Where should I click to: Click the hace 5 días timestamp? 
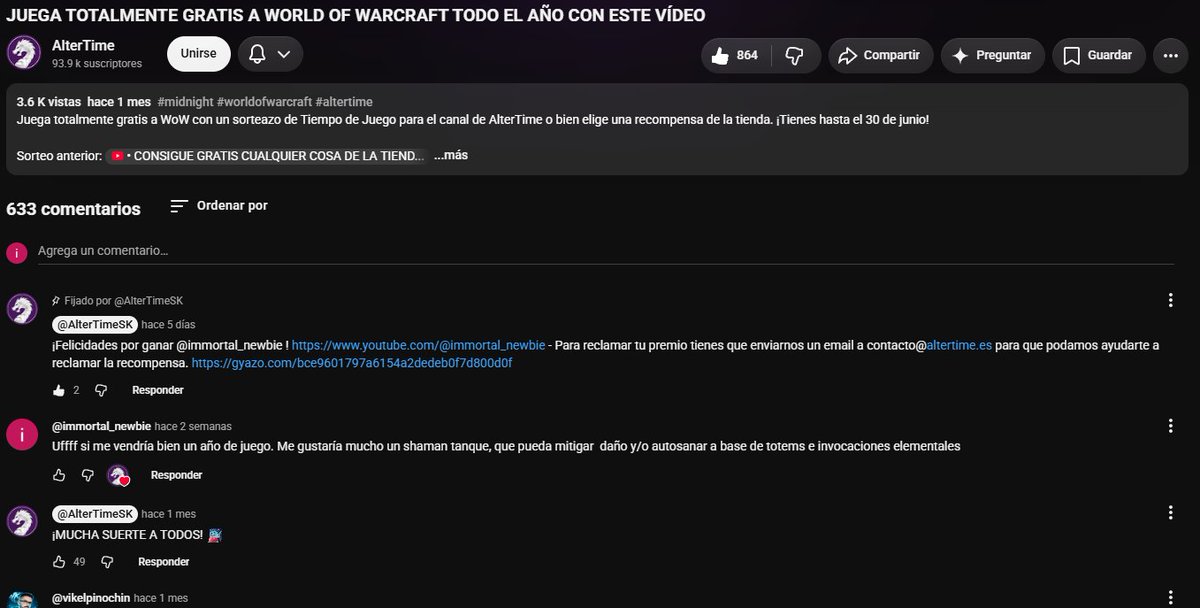click(x=169, y=325)
